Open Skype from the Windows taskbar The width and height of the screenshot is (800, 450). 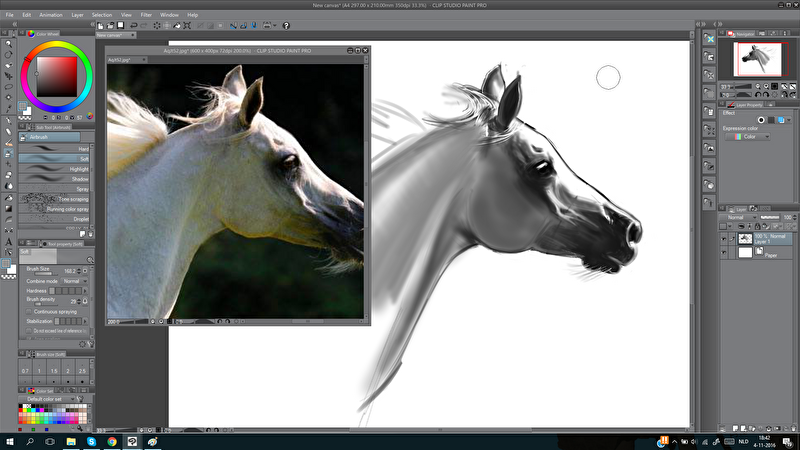[x=91, y=441]
